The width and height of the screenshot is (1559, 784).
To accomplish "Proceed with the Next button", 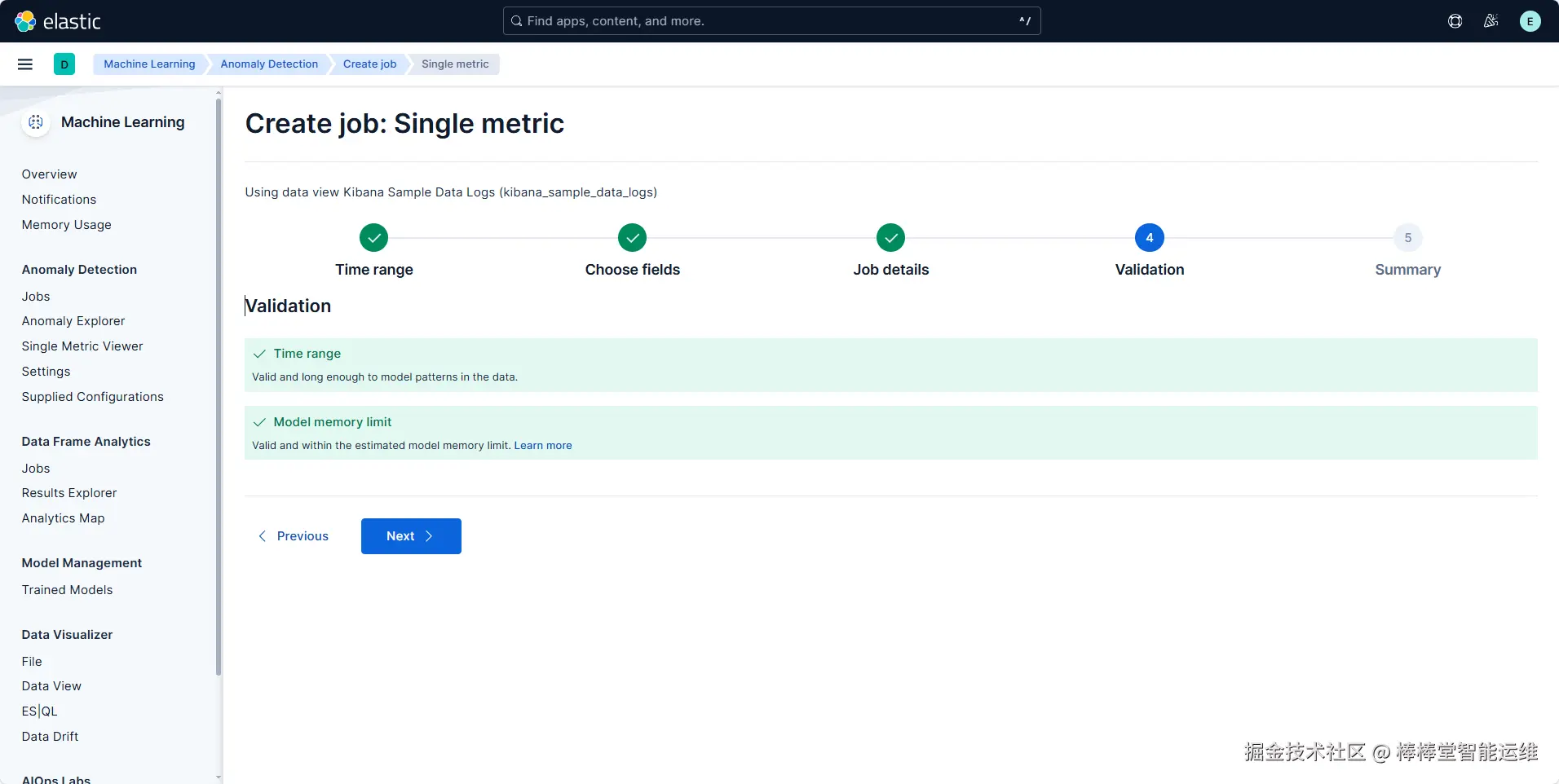I will 411,536.
